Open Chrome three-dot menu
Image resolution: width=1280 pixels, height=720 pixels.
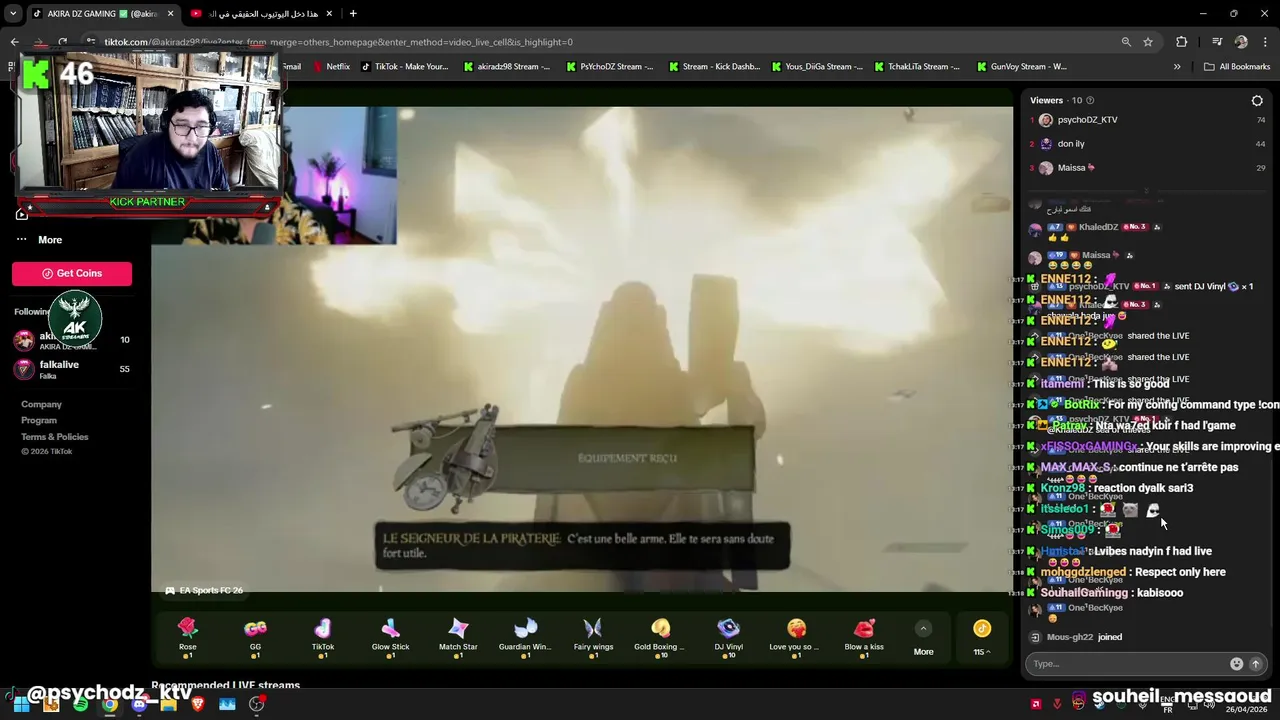(1264, 42)
